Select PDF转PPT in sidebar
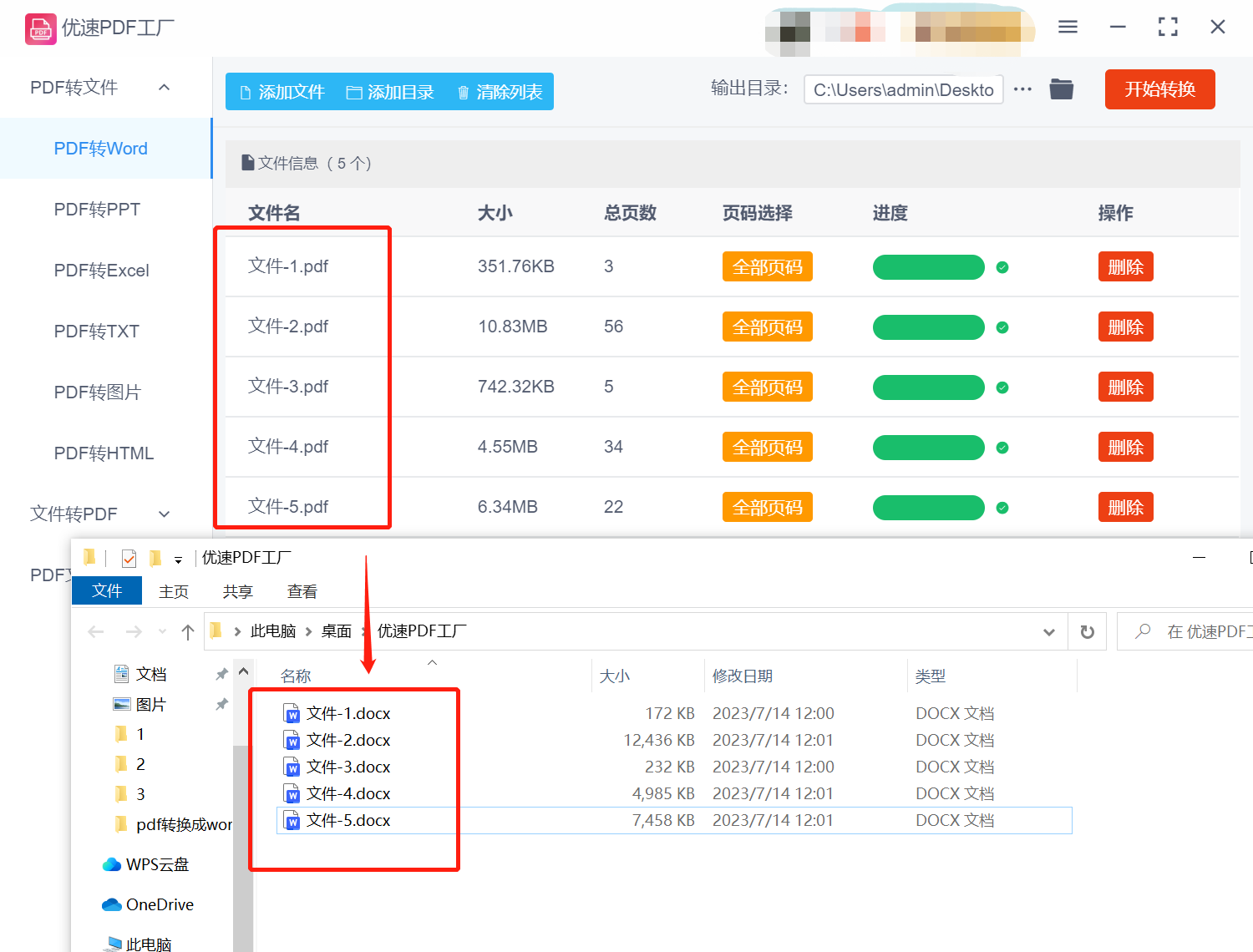Image resolution: width=1253 pixels, height=952 pixels. pyautogui.click(x=106, y=210)
